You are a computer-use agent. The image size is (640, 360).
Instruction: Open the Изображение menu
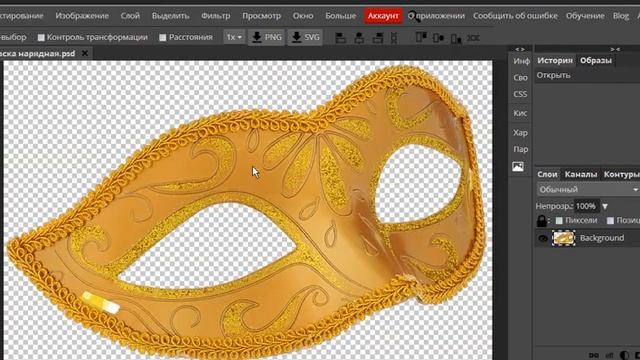(x=82, y=16)
